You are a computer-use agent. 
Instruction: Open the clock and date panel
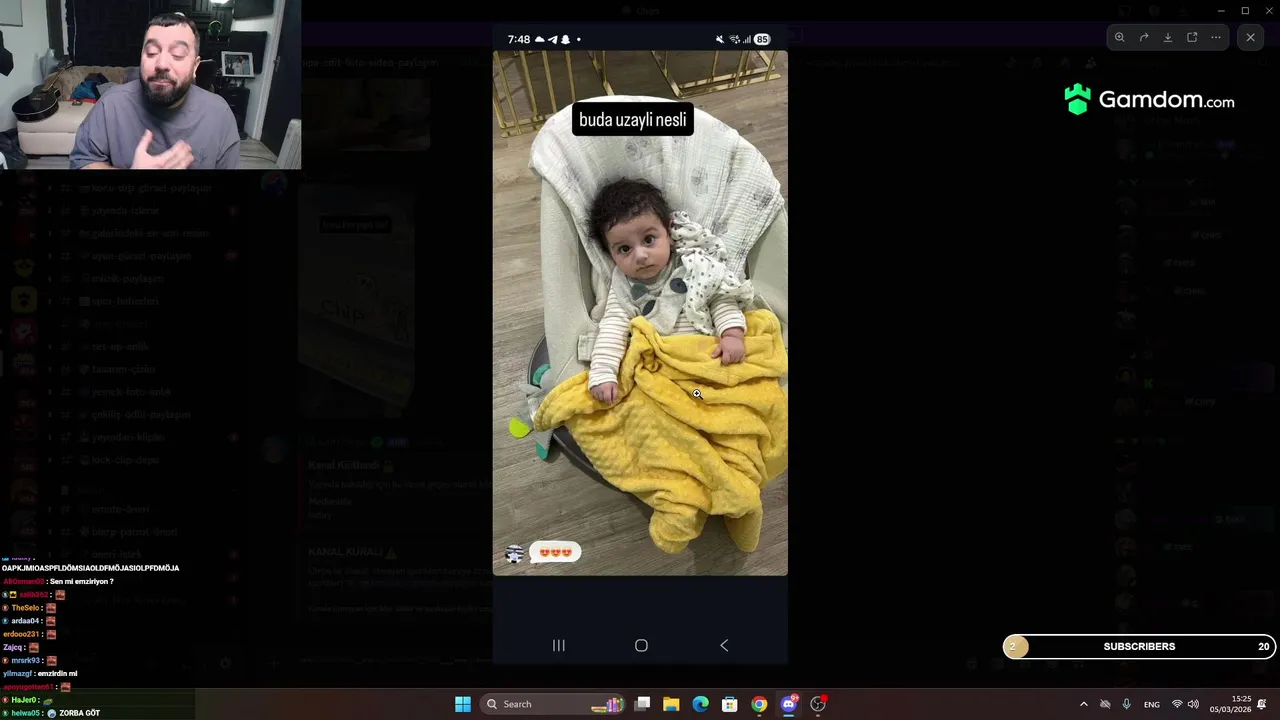[x=1230, y=704]
